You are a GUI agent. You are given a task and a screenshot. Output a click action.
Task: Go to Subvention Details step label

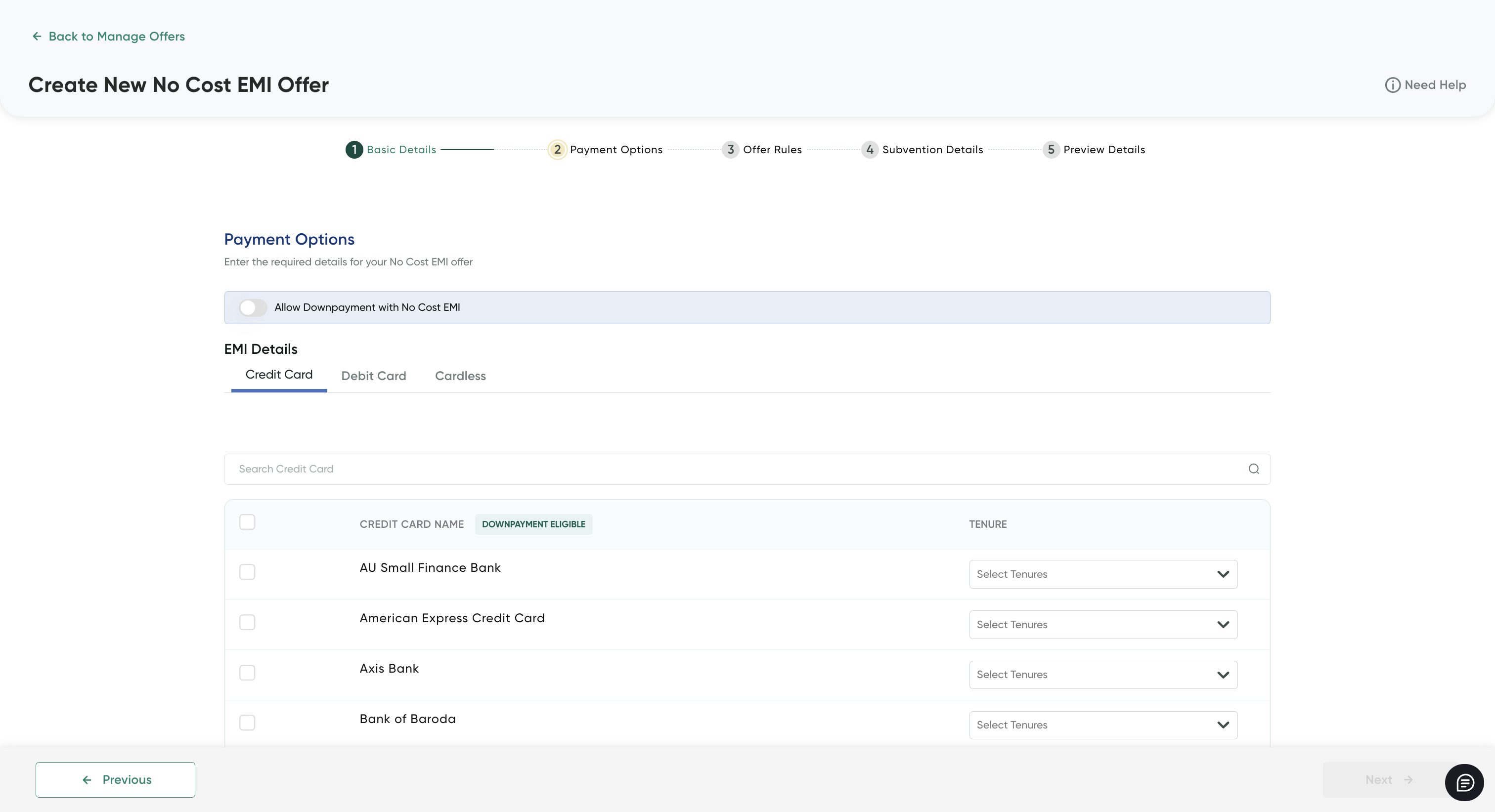[x=932, y=150]
